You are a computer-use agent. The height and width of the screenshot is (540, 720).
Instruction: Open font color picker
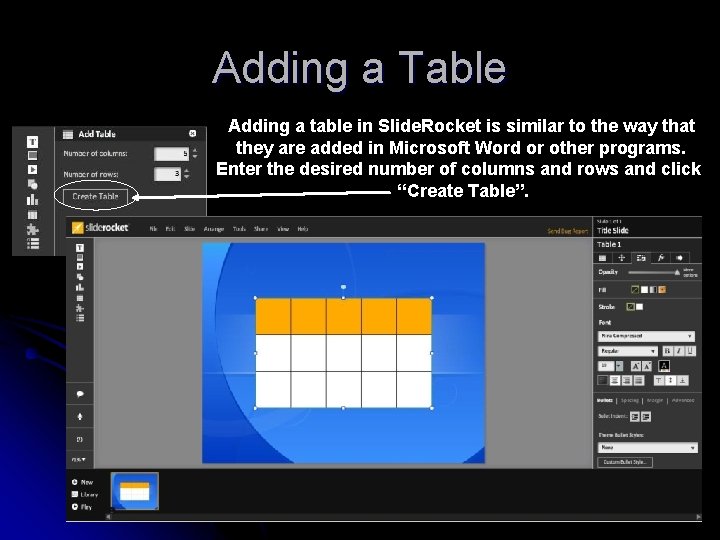coord(664,366)
